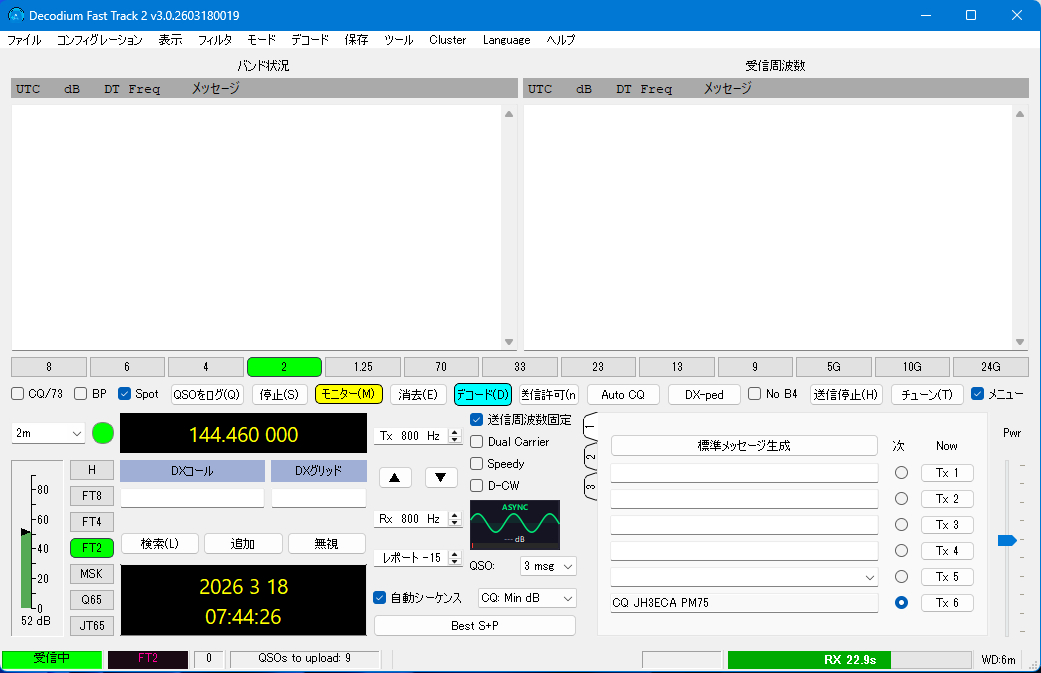Open the 2m band dropdown
Viewport: 1041px width, 673px height.
pyautogui.click(x=48, y=434)
